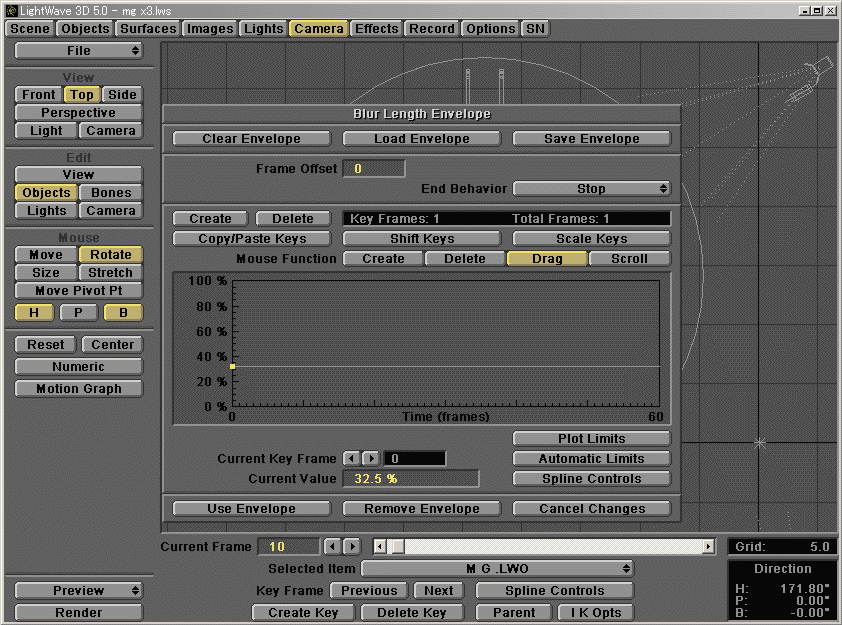Click right arrow of frame scrollbar

[709, 547]
